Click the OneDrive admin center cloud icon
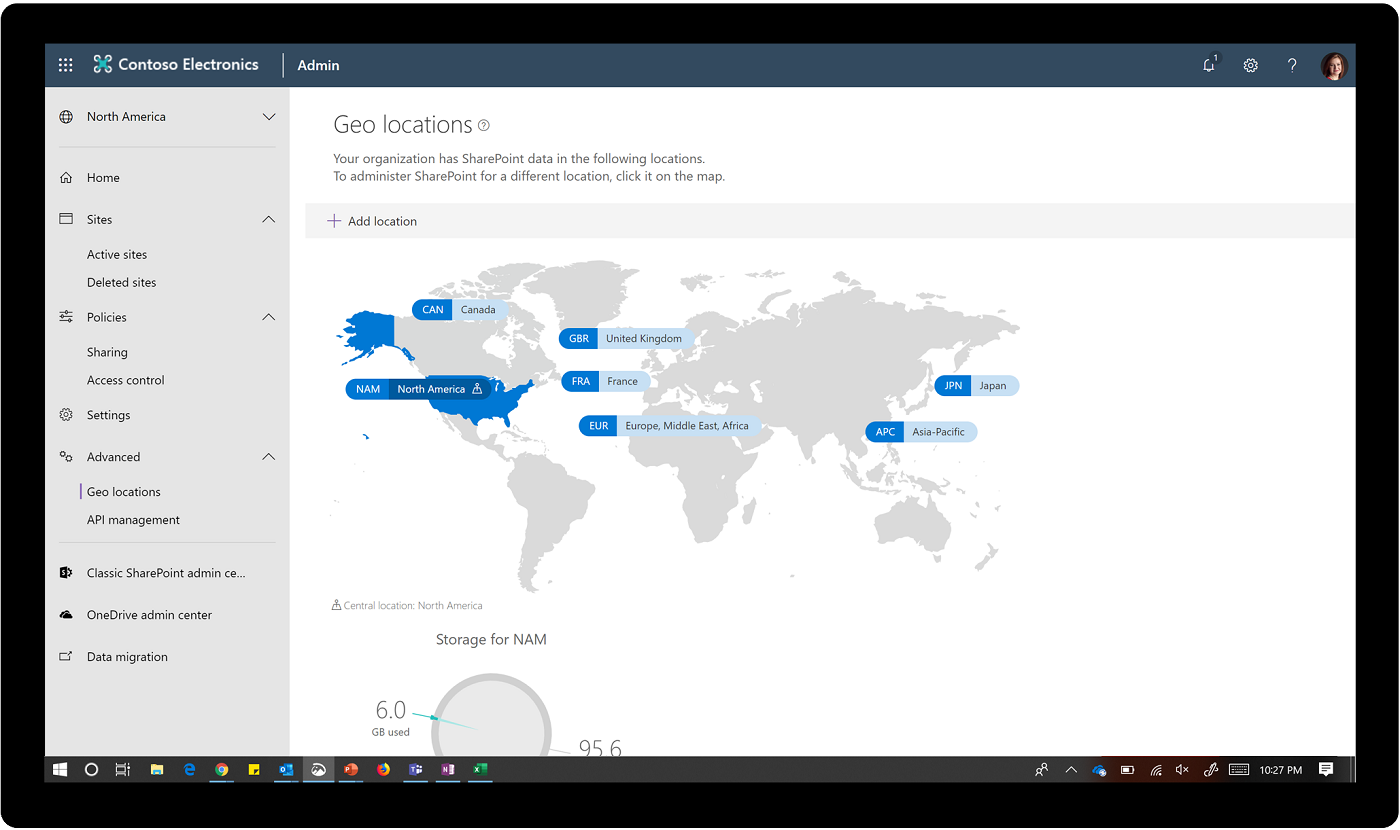 pos(65,614)
